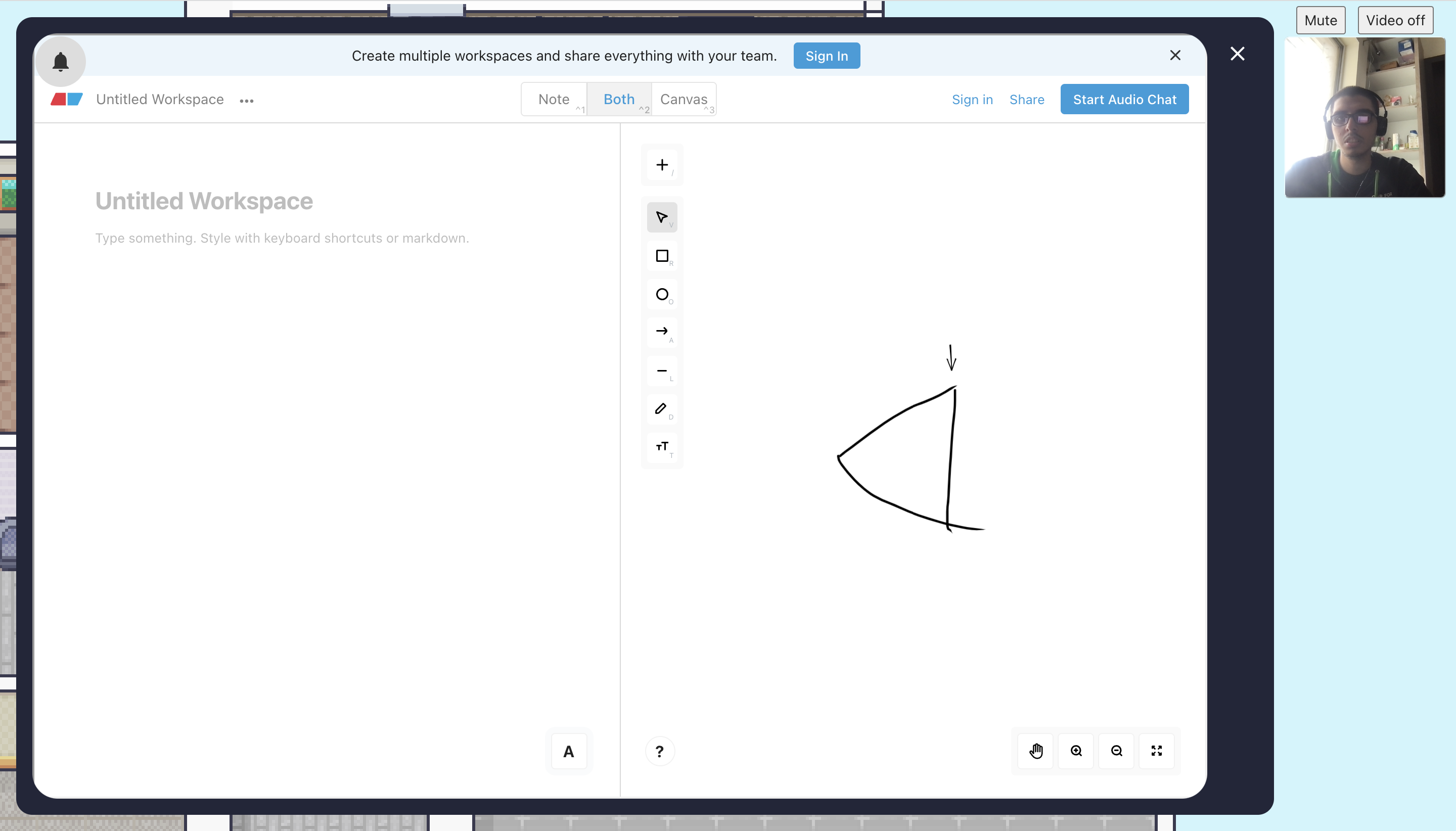Zoom out of the canvas

(1116, 751)
